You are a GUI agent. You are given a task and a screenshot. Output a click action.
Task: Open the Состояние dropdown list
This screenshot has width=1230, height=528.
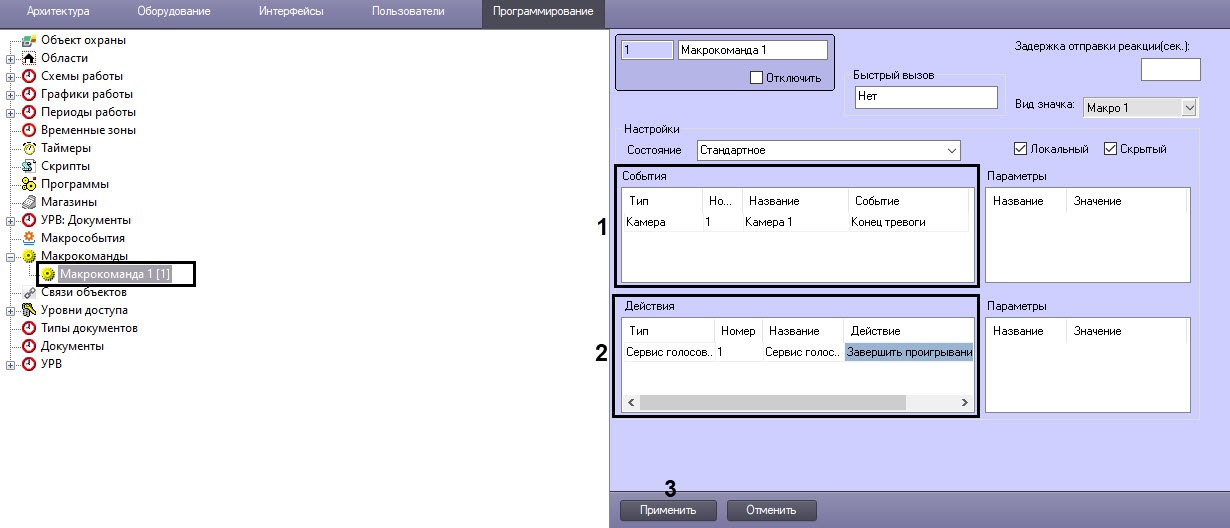coord(951,150)
